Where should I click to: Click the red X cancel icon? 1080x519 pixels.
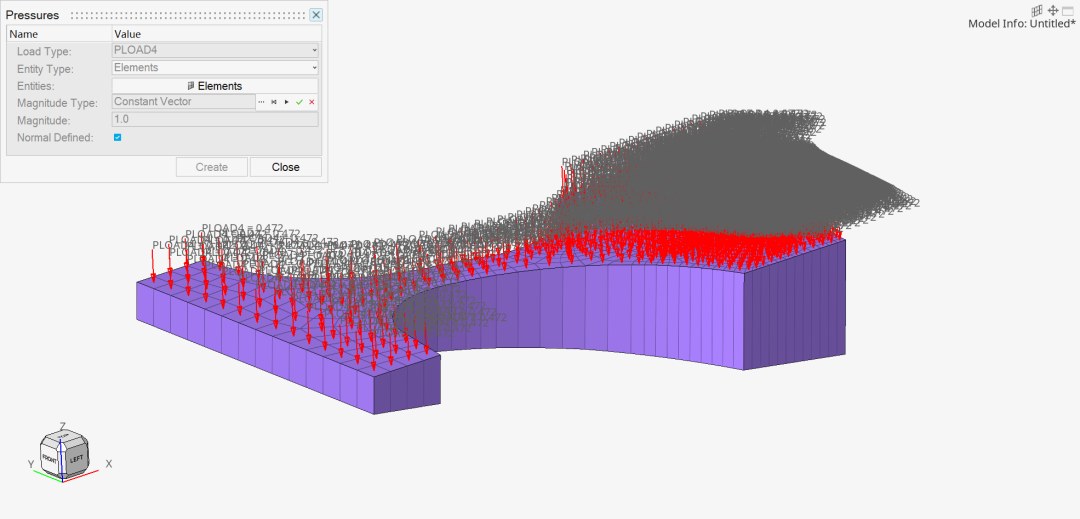[x=312, y=102]
